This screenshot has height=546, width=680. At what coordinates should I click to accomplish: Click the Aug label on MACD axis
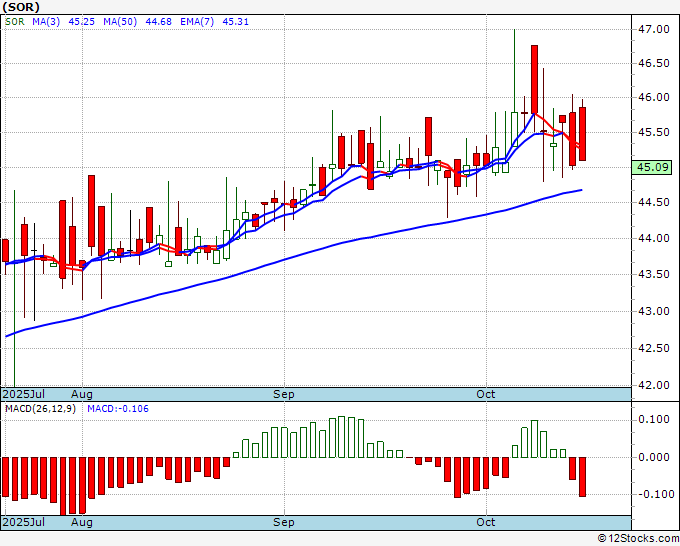click(82, 522)
